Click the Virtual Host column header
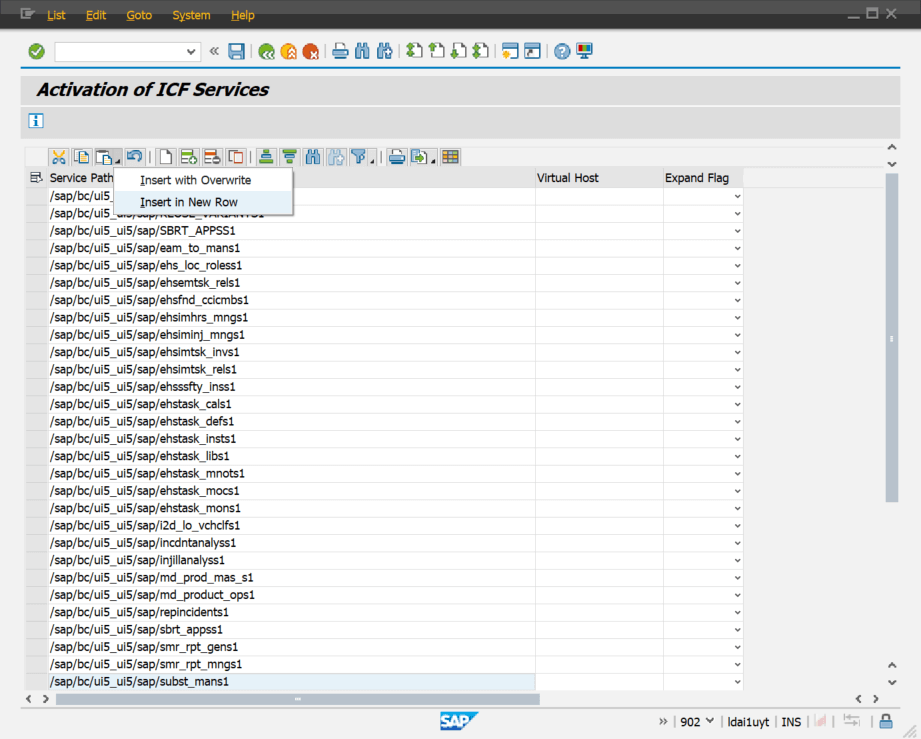Image resolution: width=921 pixels, height=739 pixels. click(599, 177)
